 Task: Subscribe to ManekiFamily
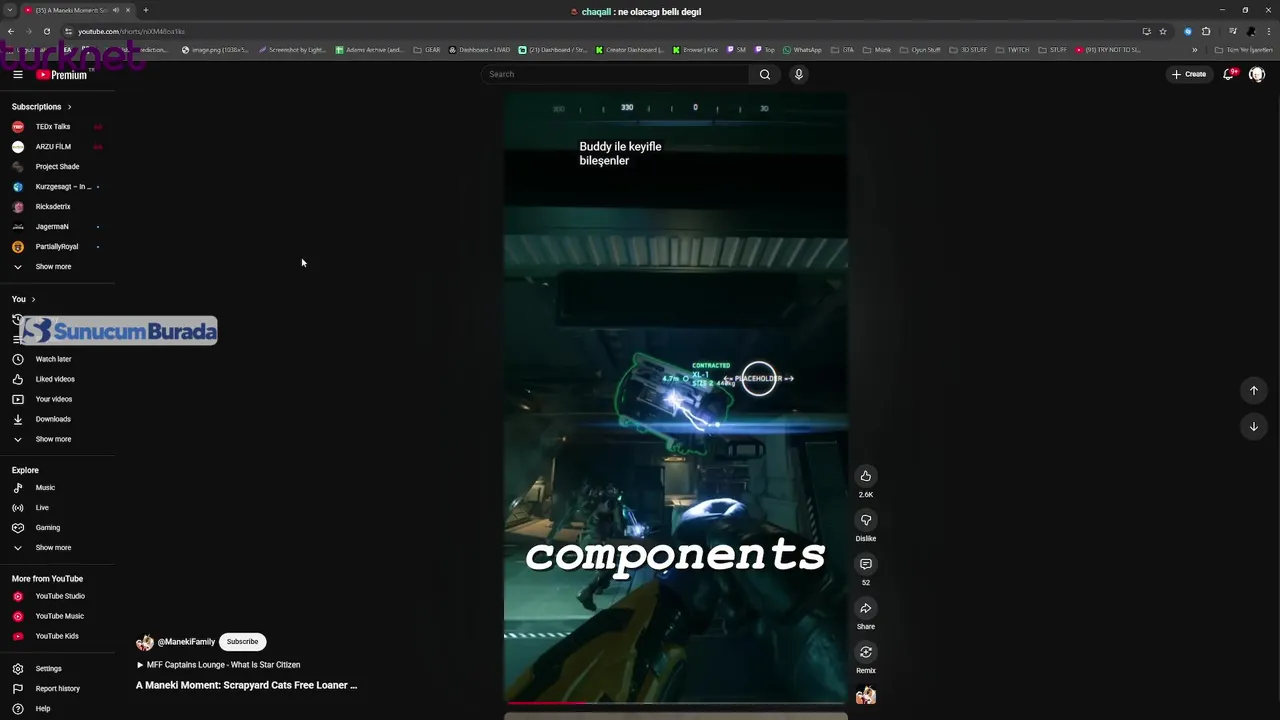[242, 642]
